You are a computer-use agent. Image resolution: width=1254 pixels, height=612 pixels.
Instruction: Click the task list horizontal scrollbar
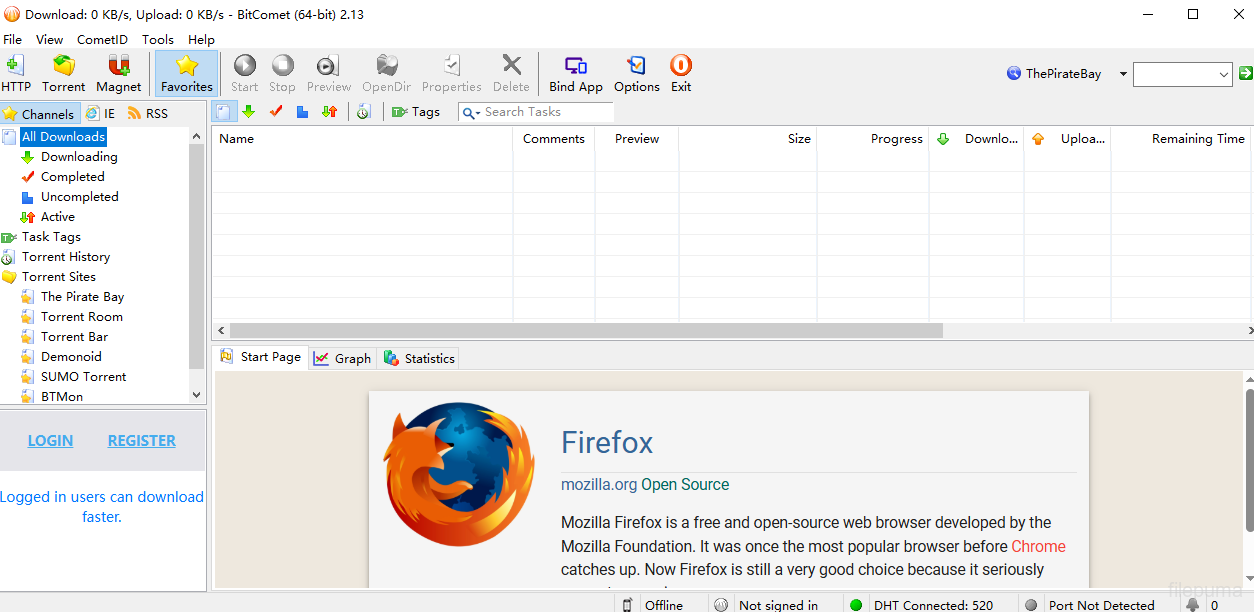[x=585, y=330]
